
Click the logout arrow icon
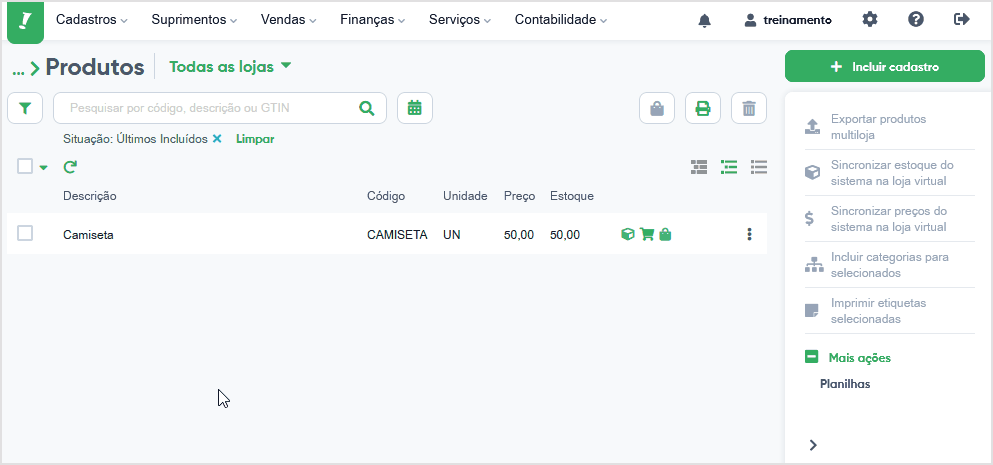961,20
